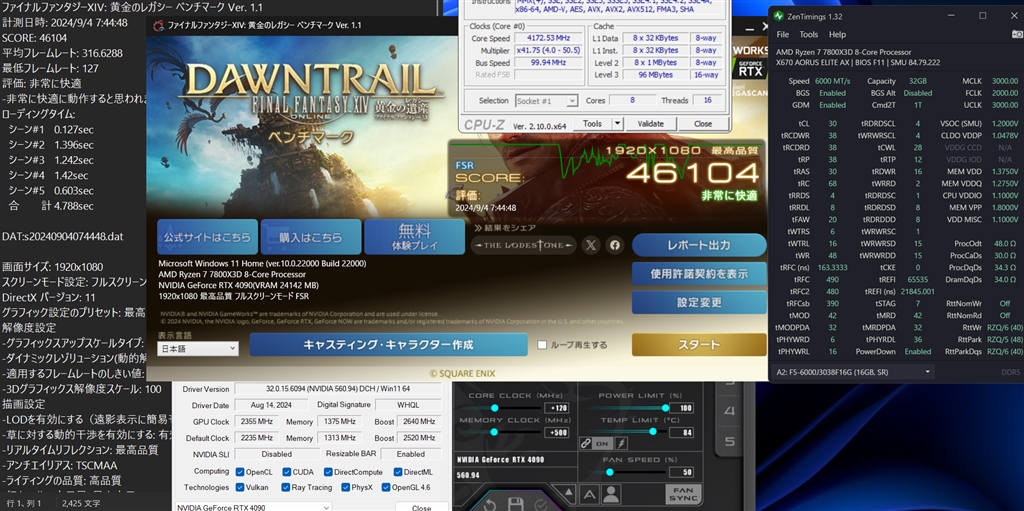This screenshot has height=511, width=1024.
Task: Click the 公式サイトはこちら official site button
Action: click(207, 237)
